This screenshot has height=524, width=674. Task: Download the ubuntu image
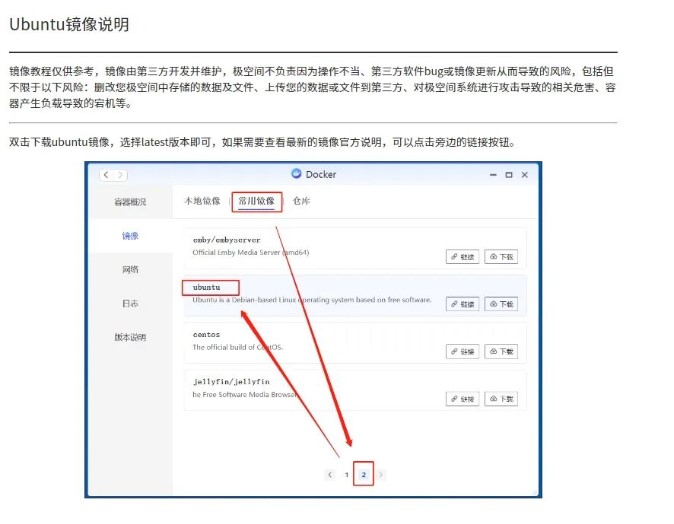pos(501,304)
